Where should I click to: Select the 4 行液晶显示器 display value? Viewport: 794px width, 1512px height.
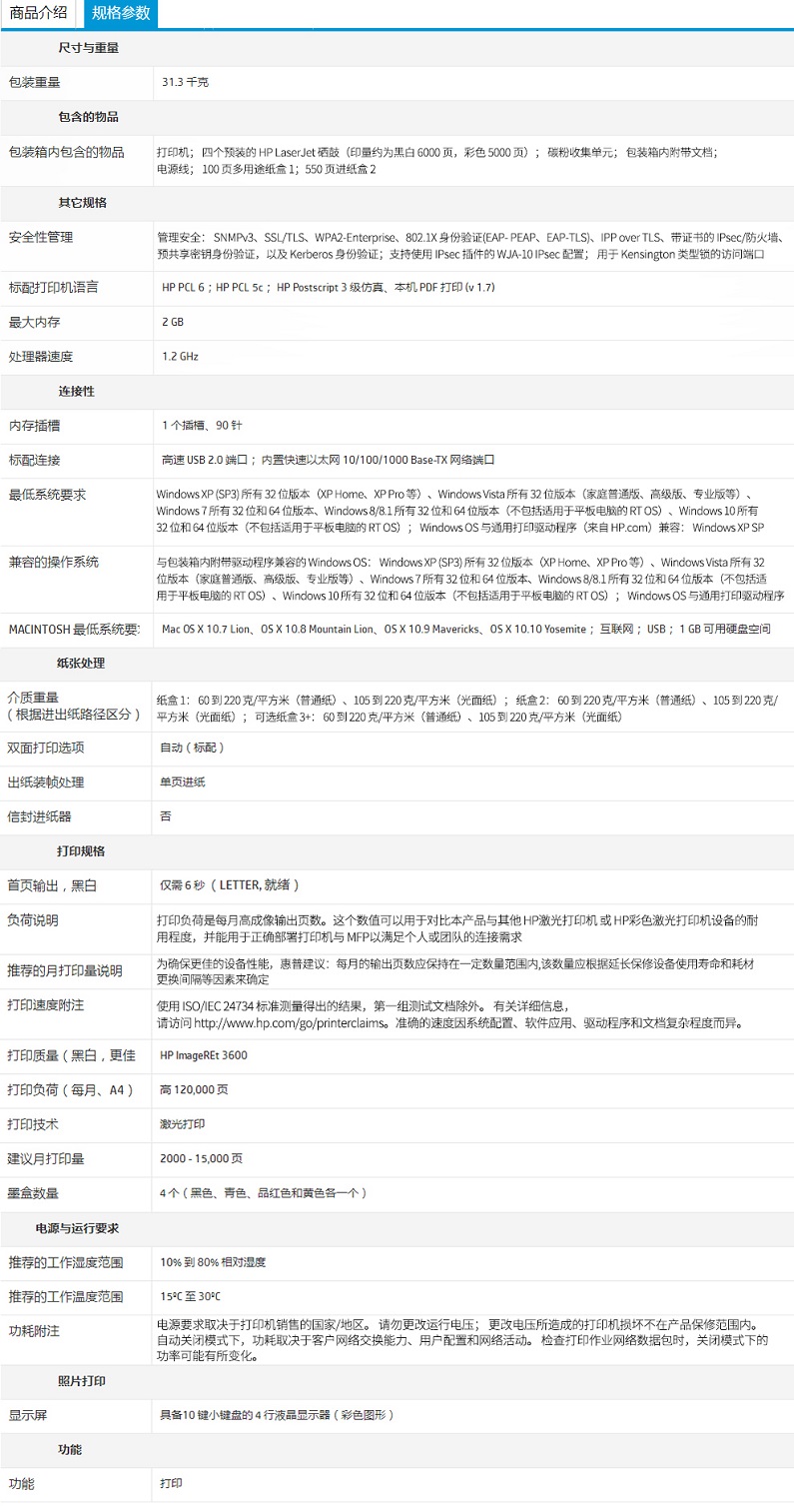(280, 1416)
